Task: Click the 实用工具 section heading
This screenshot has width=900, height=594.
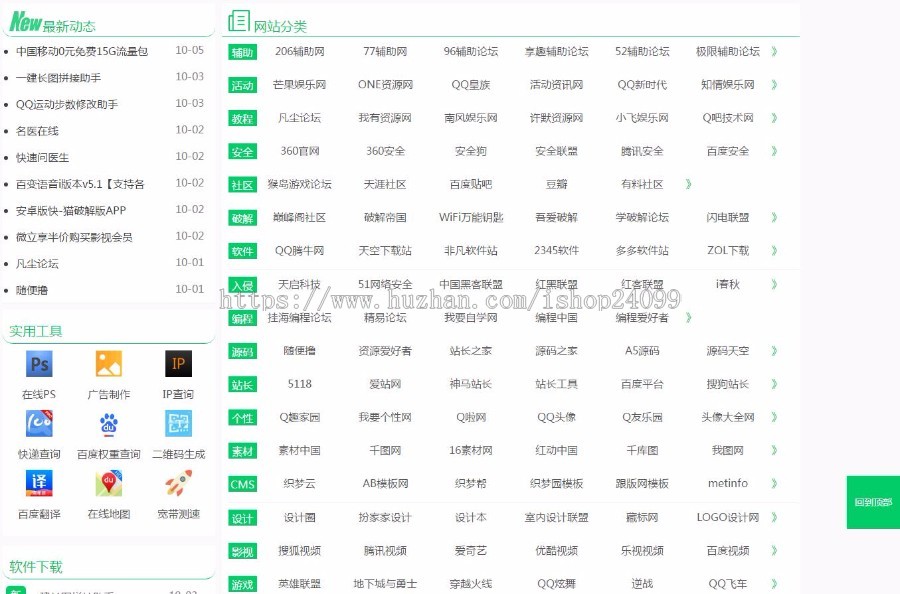Action: pyautogui.click(x=36, y=331)
